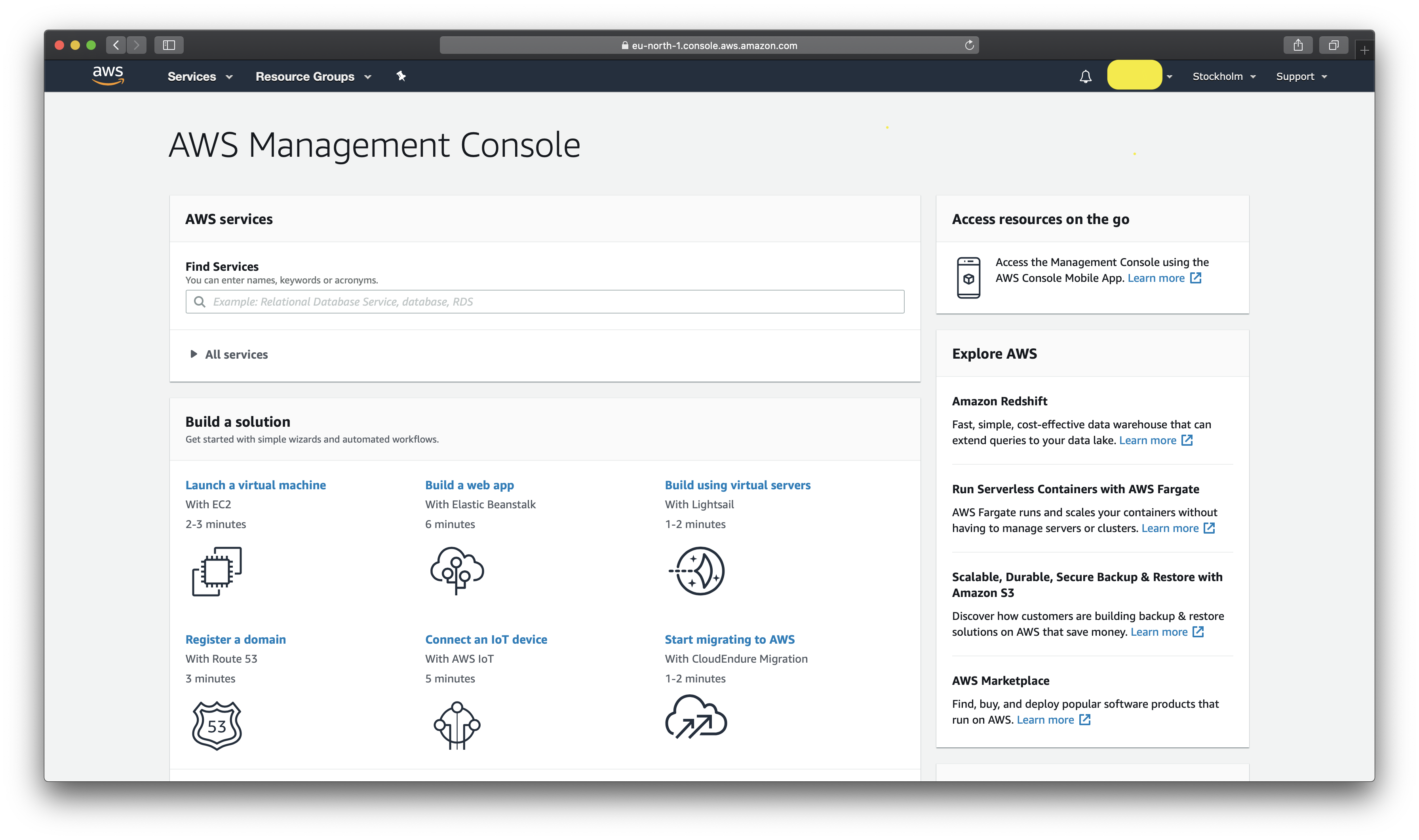Show all tabs overview button

(1333, 45)
